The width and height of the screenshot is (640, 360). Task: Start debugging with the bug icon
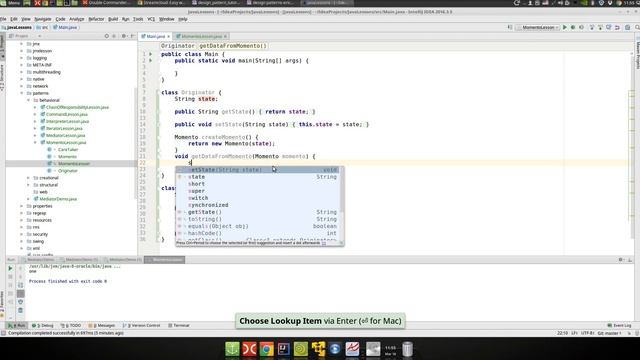coord(573,27)
